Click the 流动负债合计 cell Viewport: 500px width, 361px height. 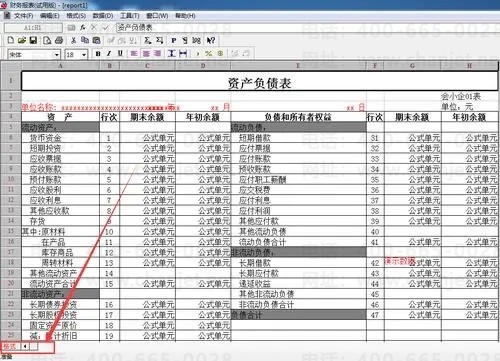point(299,242)
